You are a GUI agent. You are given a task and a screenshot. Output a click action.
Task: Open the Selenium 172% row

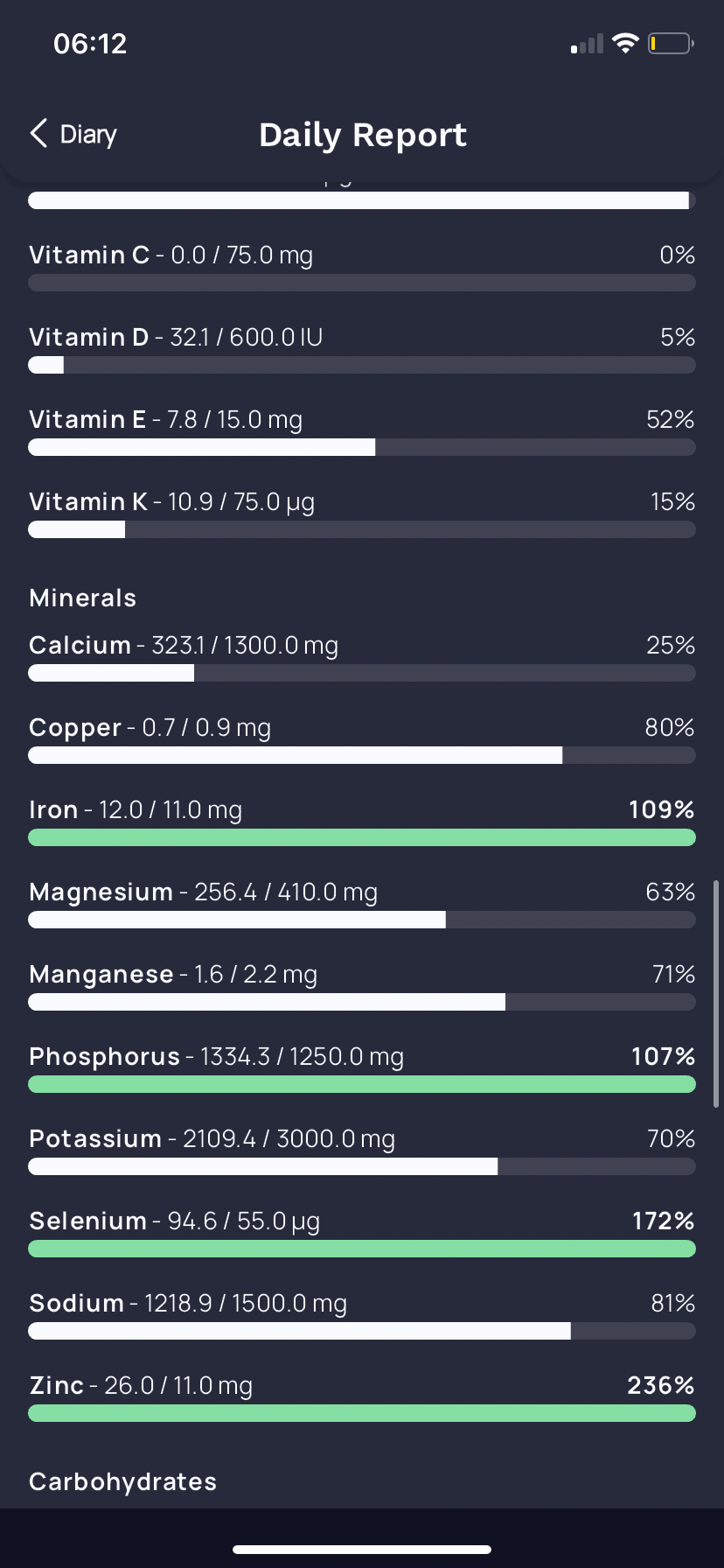[362, 1233]
